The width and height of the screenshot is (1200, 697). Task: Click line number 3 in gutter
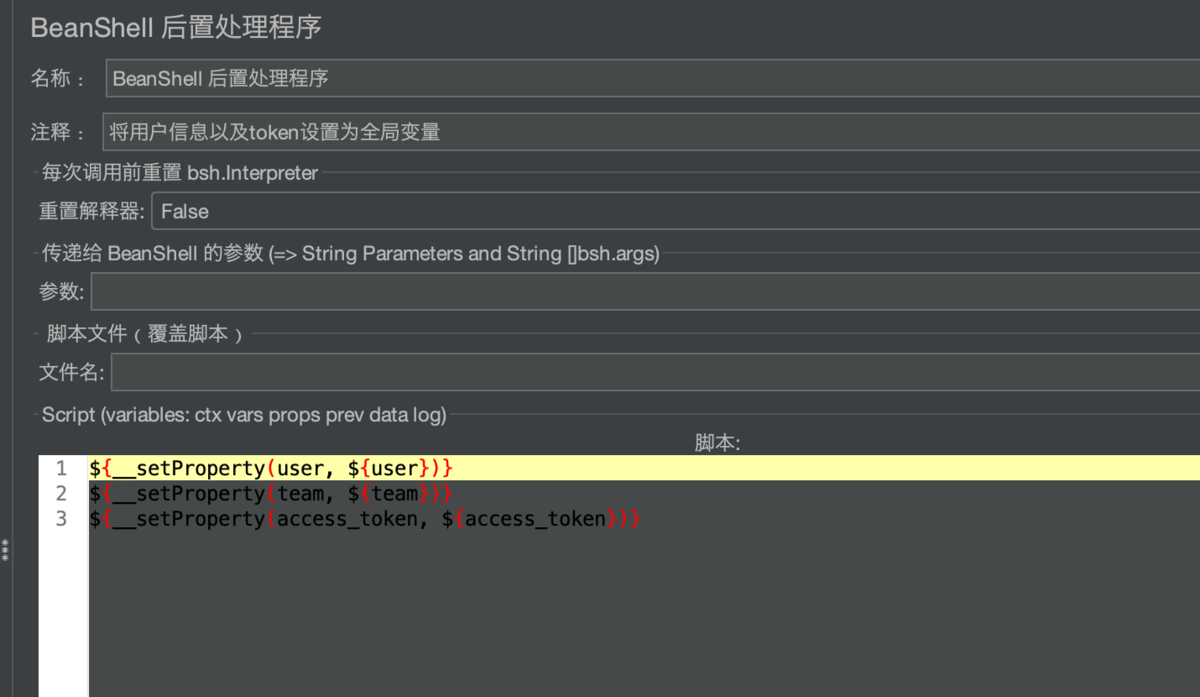point(62,519)
